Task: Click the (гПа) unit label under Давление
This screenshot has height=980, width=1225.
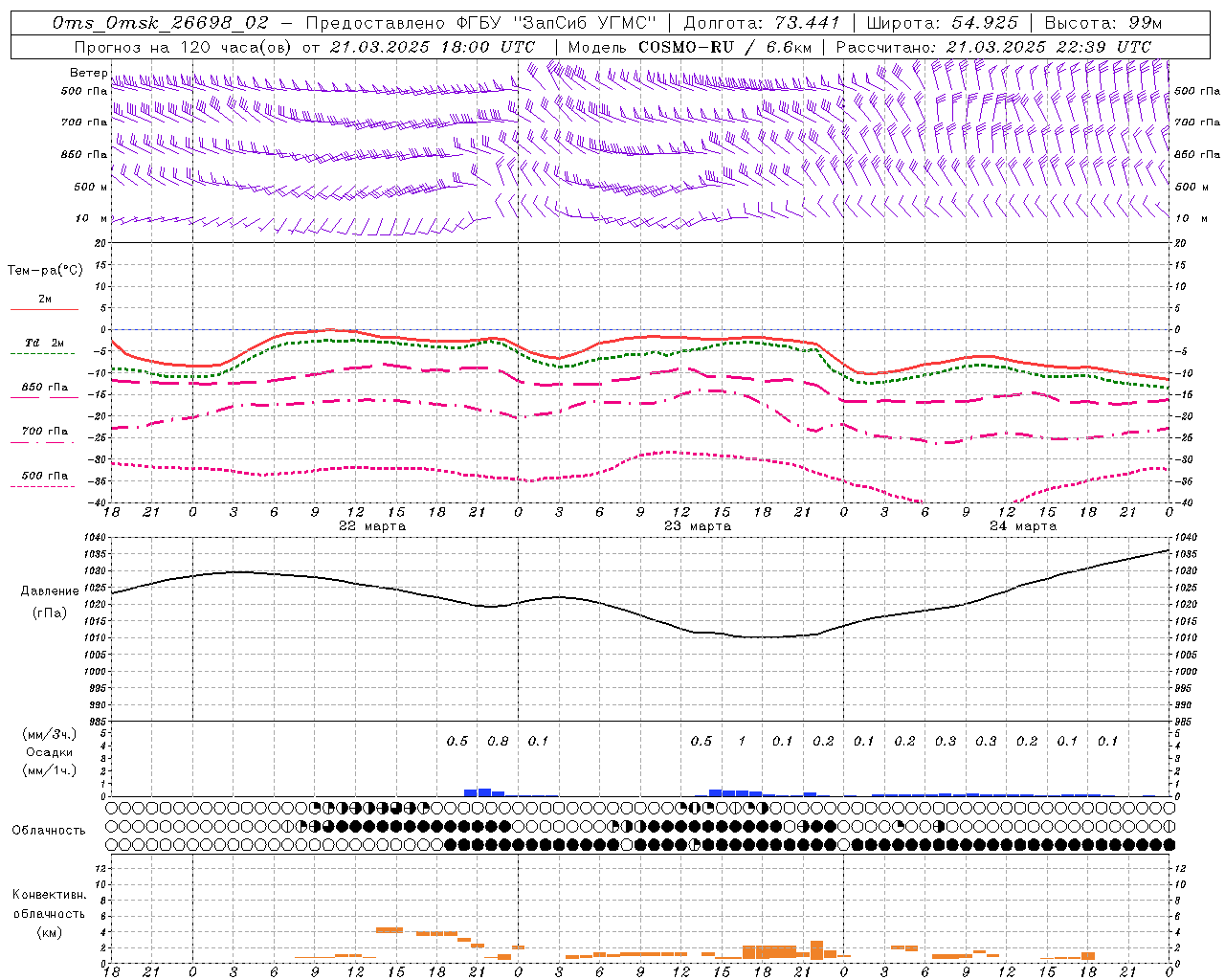Action: pyautogui.click(x=50, y=613)
